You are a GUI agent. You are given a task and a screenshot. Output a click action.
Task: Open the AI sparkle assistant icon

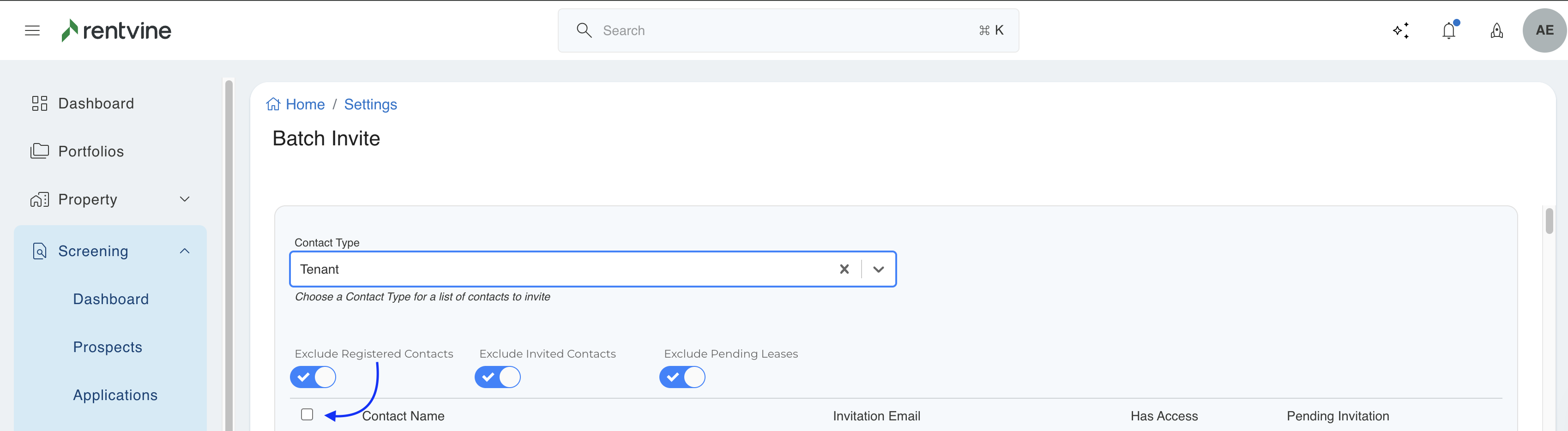click(x=1400, y=30)
